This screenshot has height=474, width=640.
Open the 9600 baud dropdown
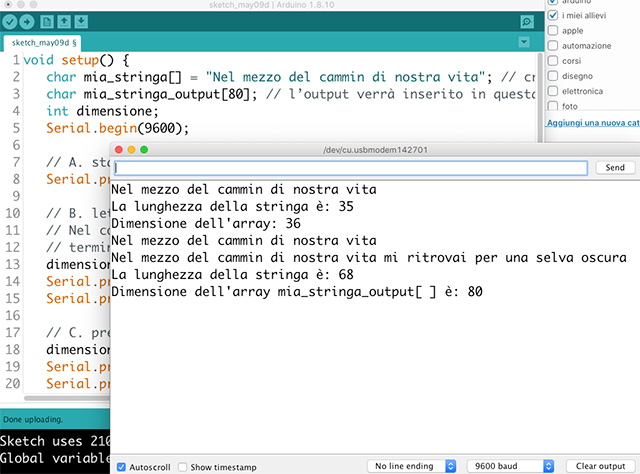click(510, 466)
